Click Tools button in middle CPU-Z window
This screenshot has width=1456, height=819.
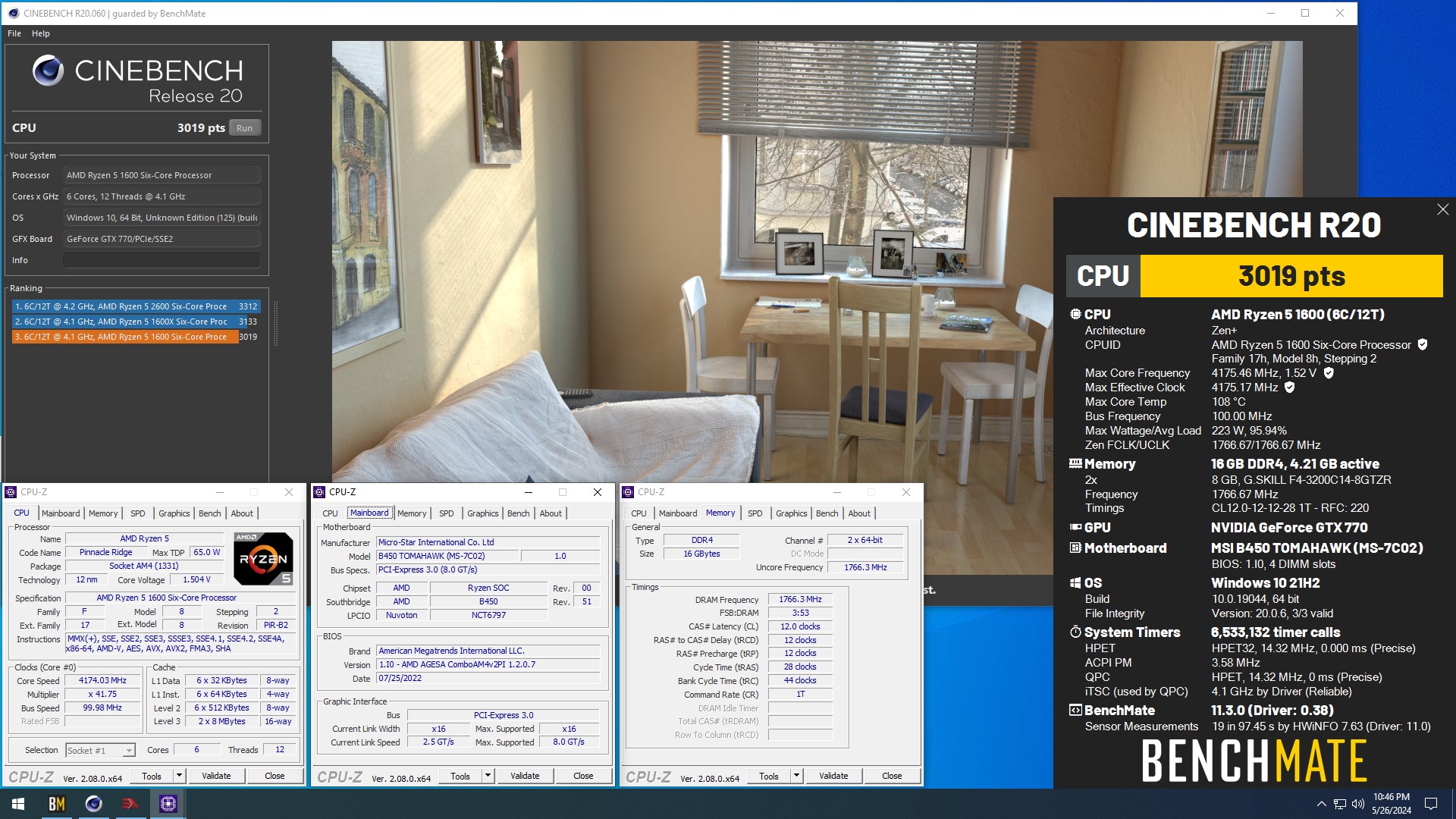click(x=460, y=776)
